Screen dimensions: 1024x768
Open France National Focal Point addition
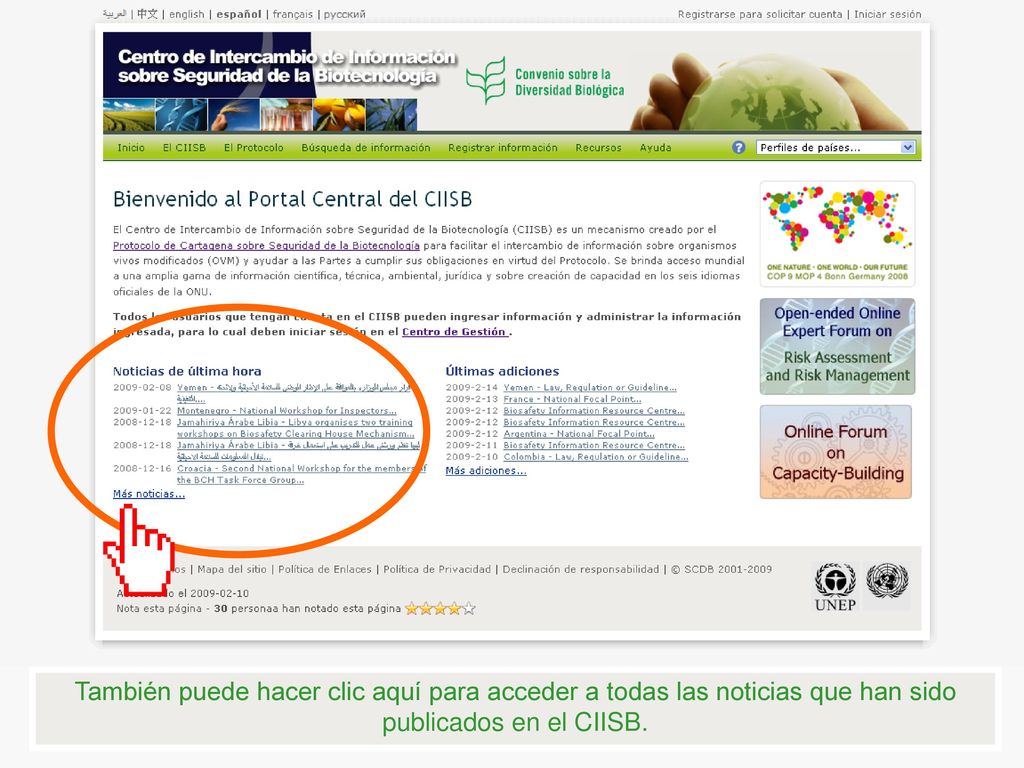573,399
